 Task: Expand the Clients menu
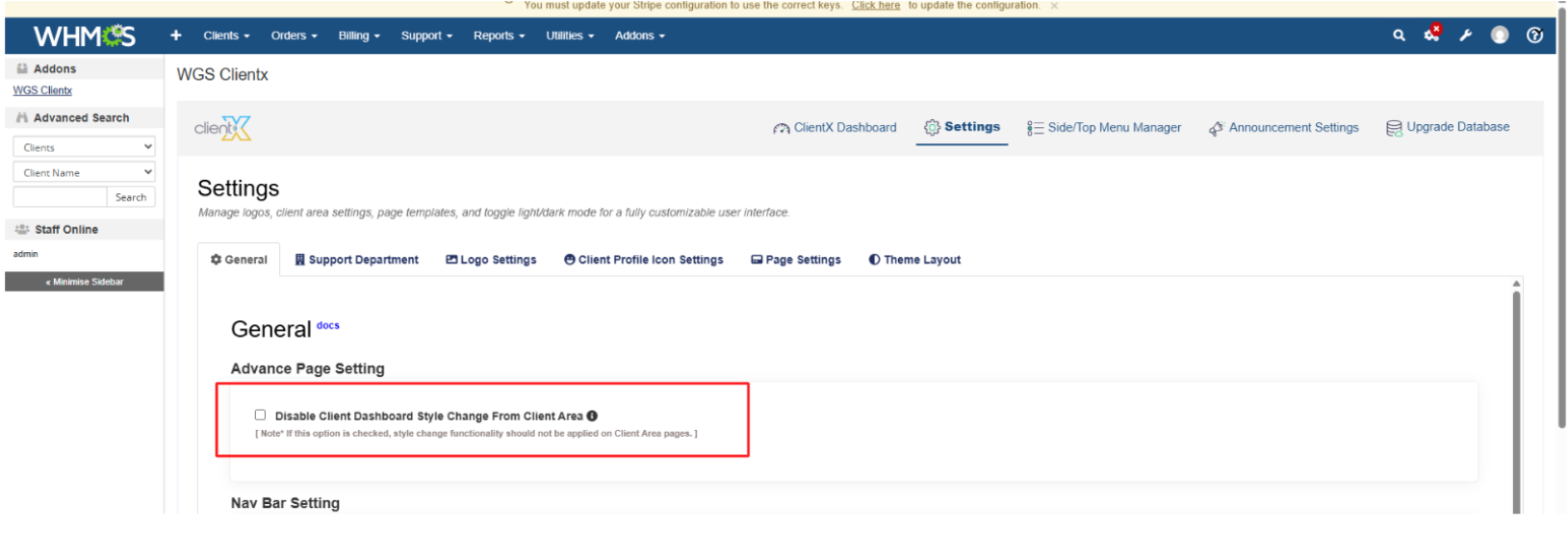(226, 36)
